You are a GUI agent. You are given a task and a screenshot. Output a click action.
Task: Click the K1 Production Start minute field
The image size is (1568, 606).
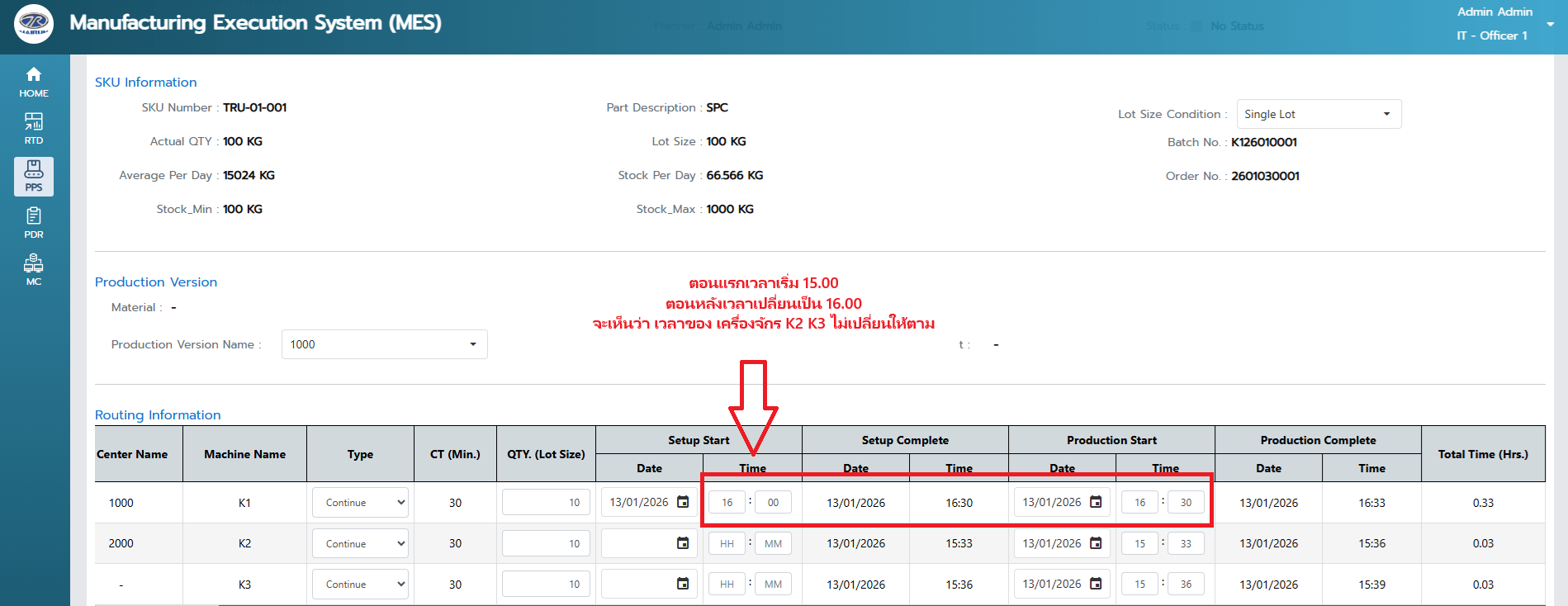(1186, 502)
